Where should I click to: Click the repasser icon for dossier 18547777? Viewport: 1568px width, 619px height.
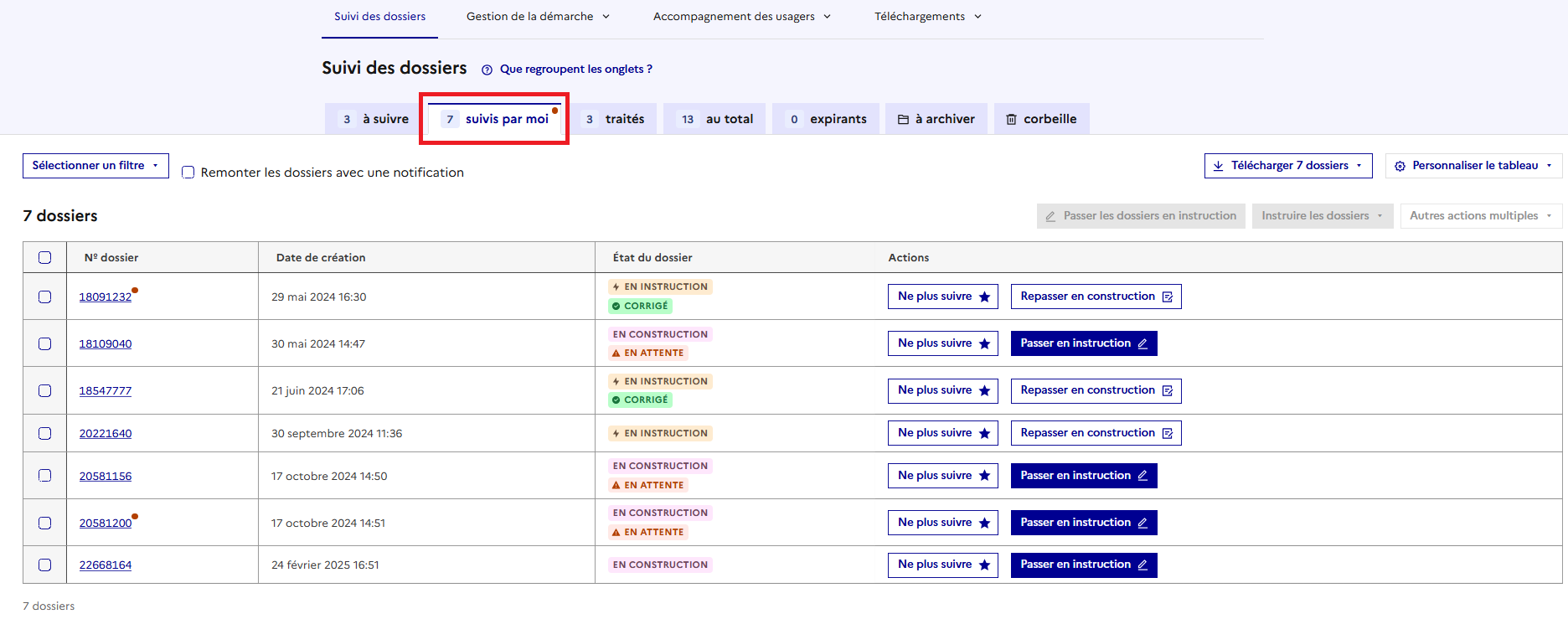(x=1168, y=391)
